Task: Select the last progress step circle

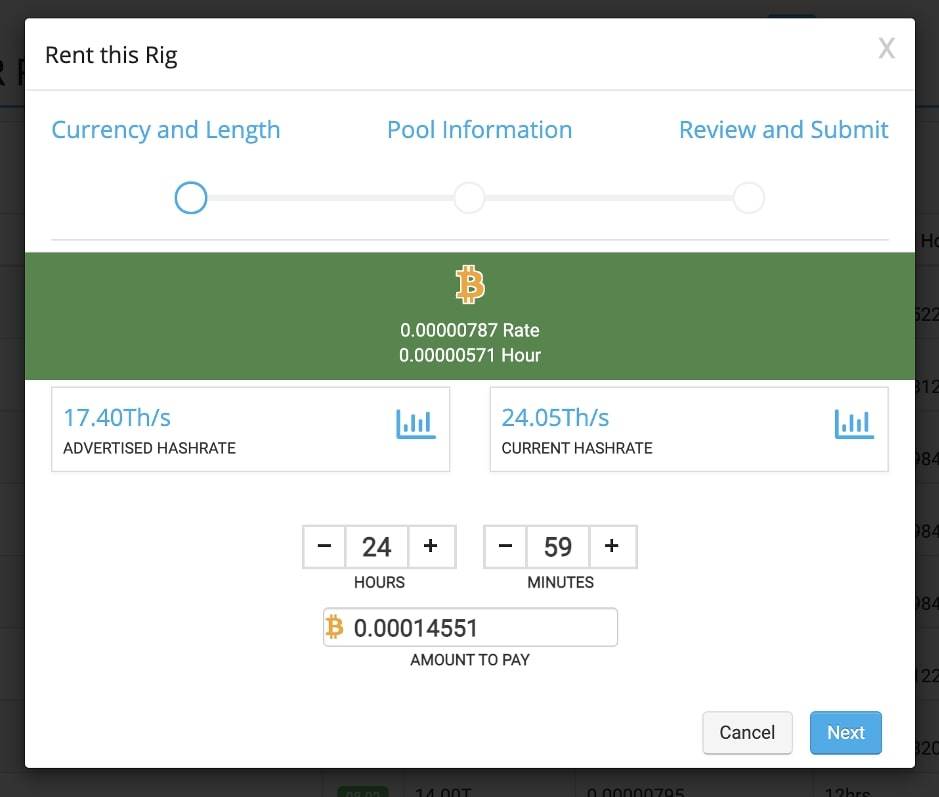Action: (x=748, y=198)
